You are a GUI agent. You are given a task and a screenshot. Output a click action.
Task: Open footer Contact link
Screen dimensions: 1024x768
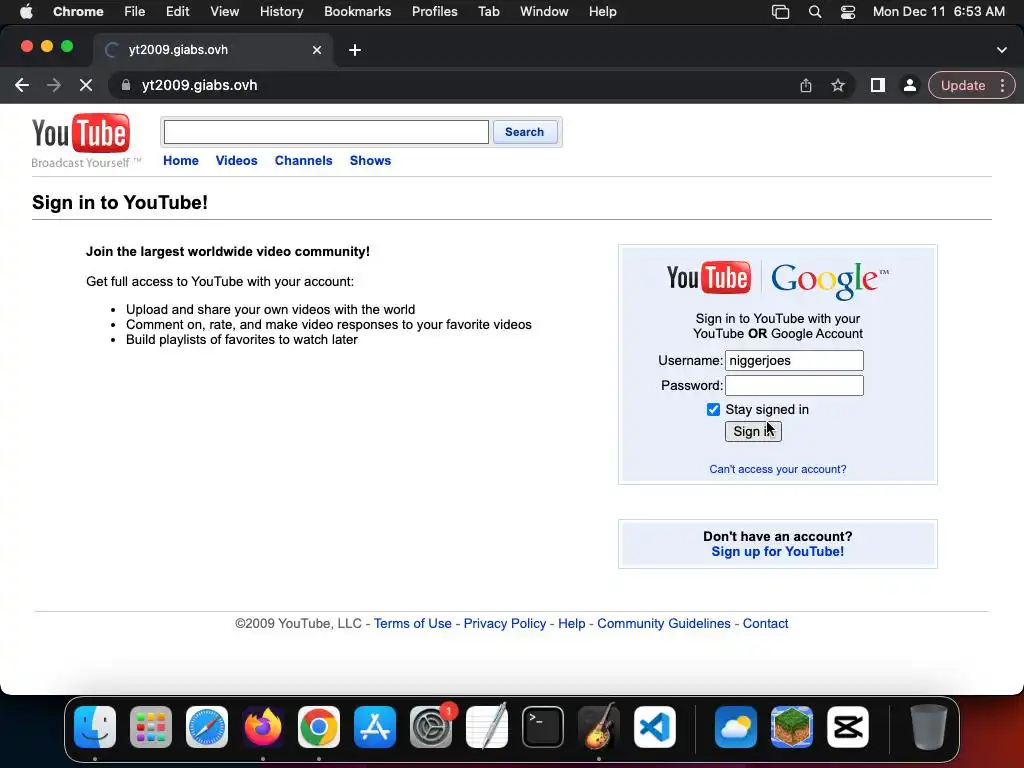click(765, 624)
